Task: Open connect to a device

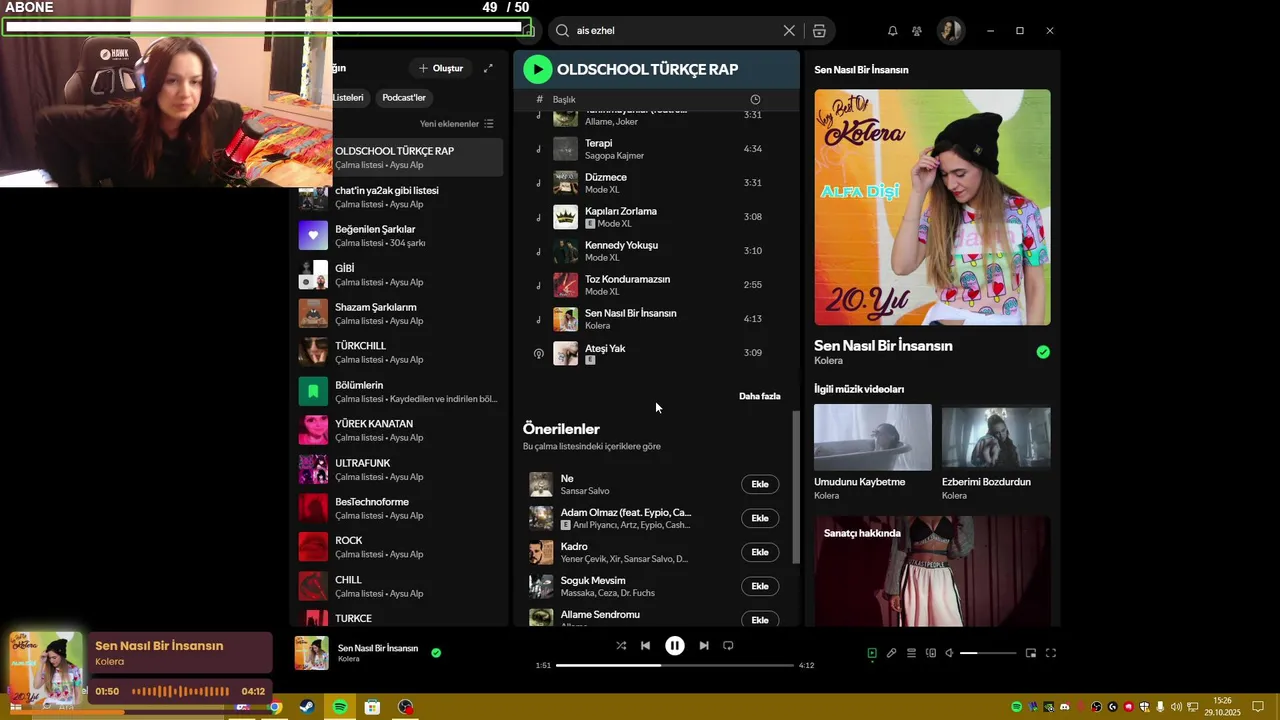Action: click(x=931, y=653)
